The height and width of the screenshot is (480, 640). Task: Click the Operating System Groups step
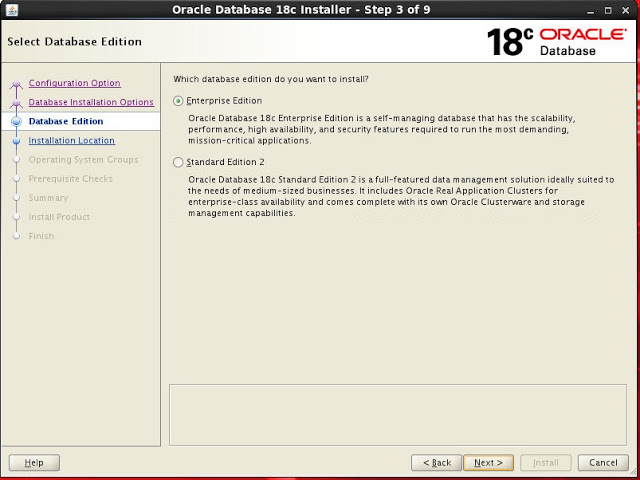point(83,160)
